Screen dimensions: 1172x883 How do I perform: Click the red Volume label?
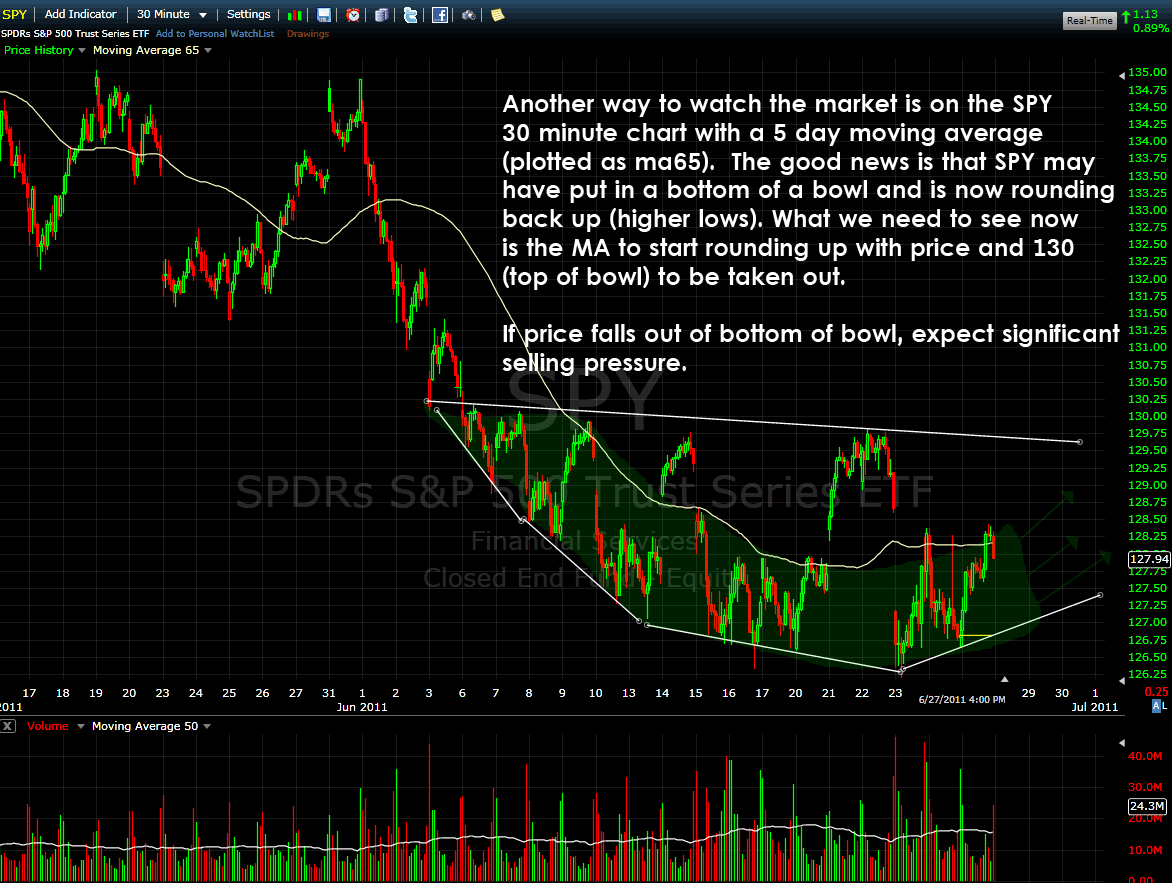click(x=48, y=726)
